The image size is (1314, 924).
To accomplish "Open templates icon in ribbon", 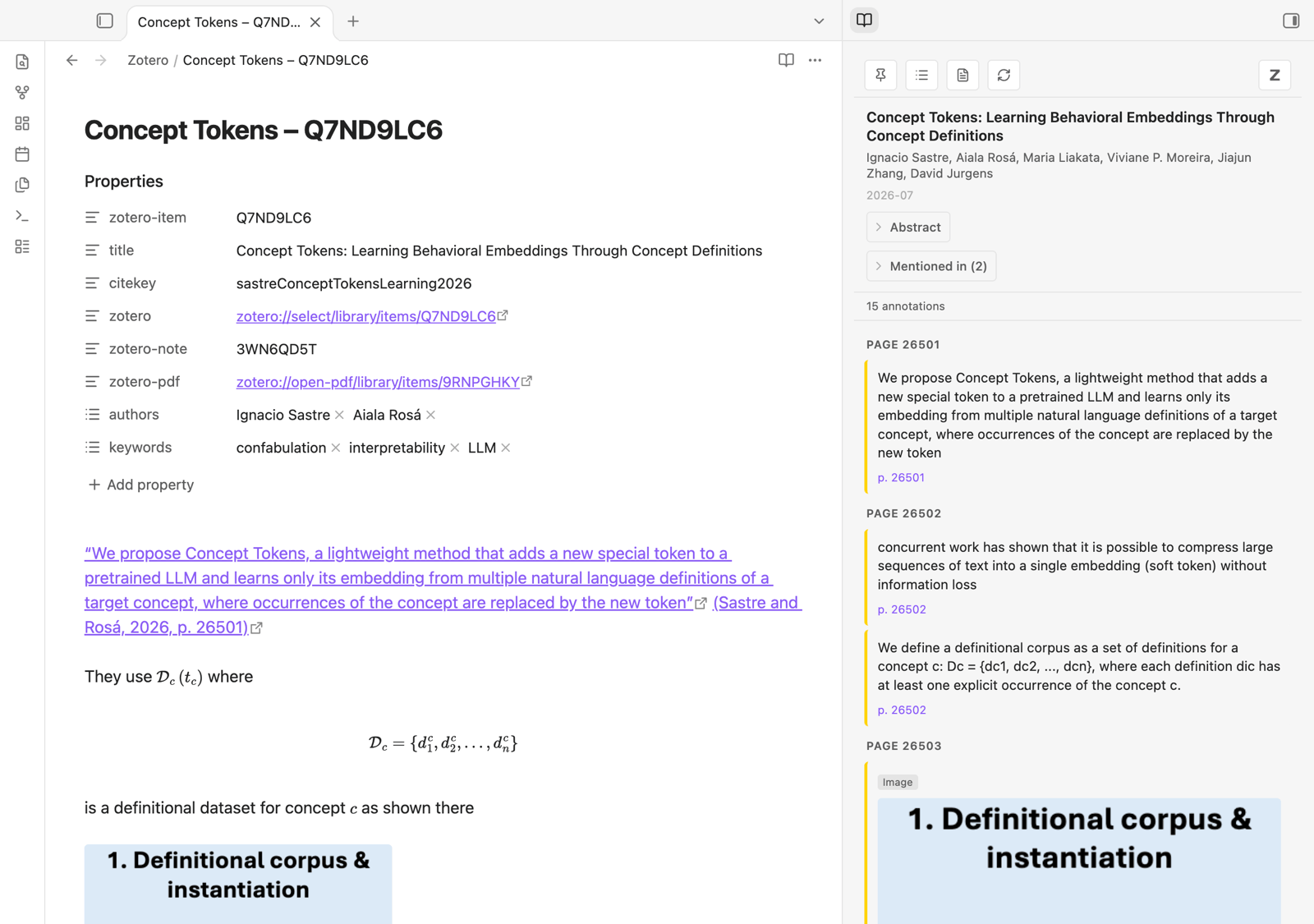I will click(22, 185).
